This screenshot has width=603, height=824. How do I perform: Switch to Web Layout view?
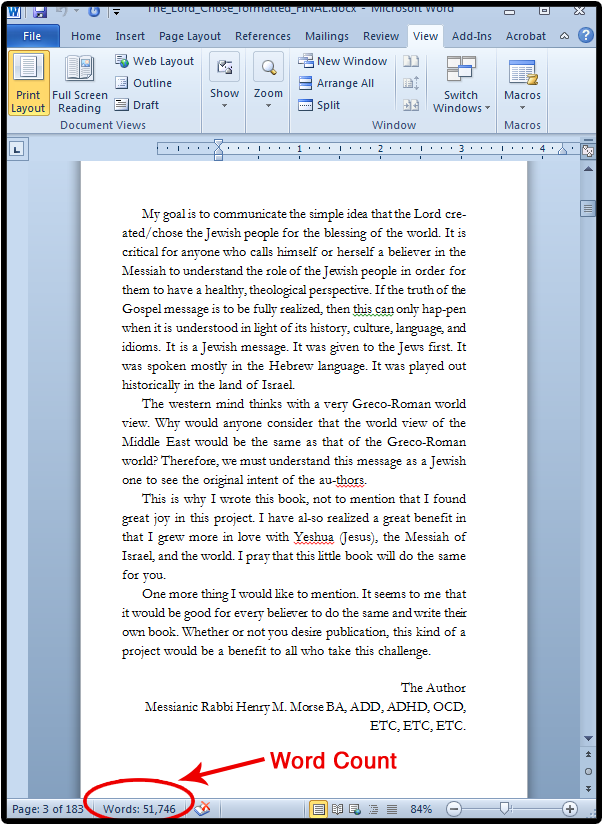pyautogui.click(x=155, y=61)
